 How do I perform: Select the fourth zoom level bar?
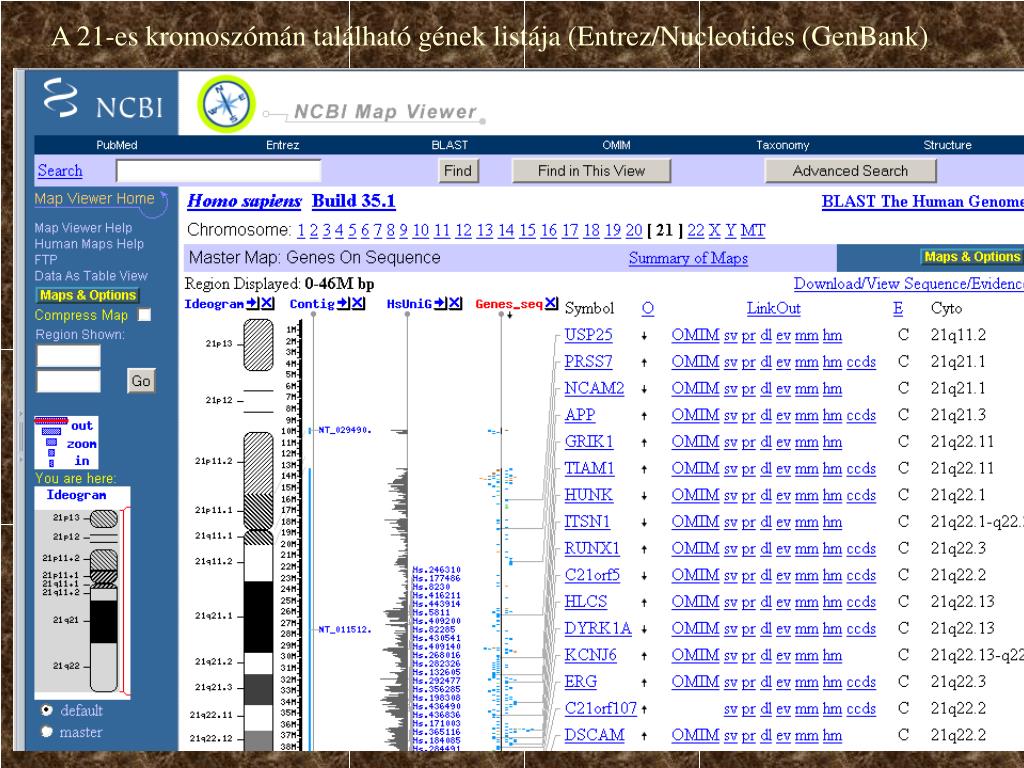51,453
